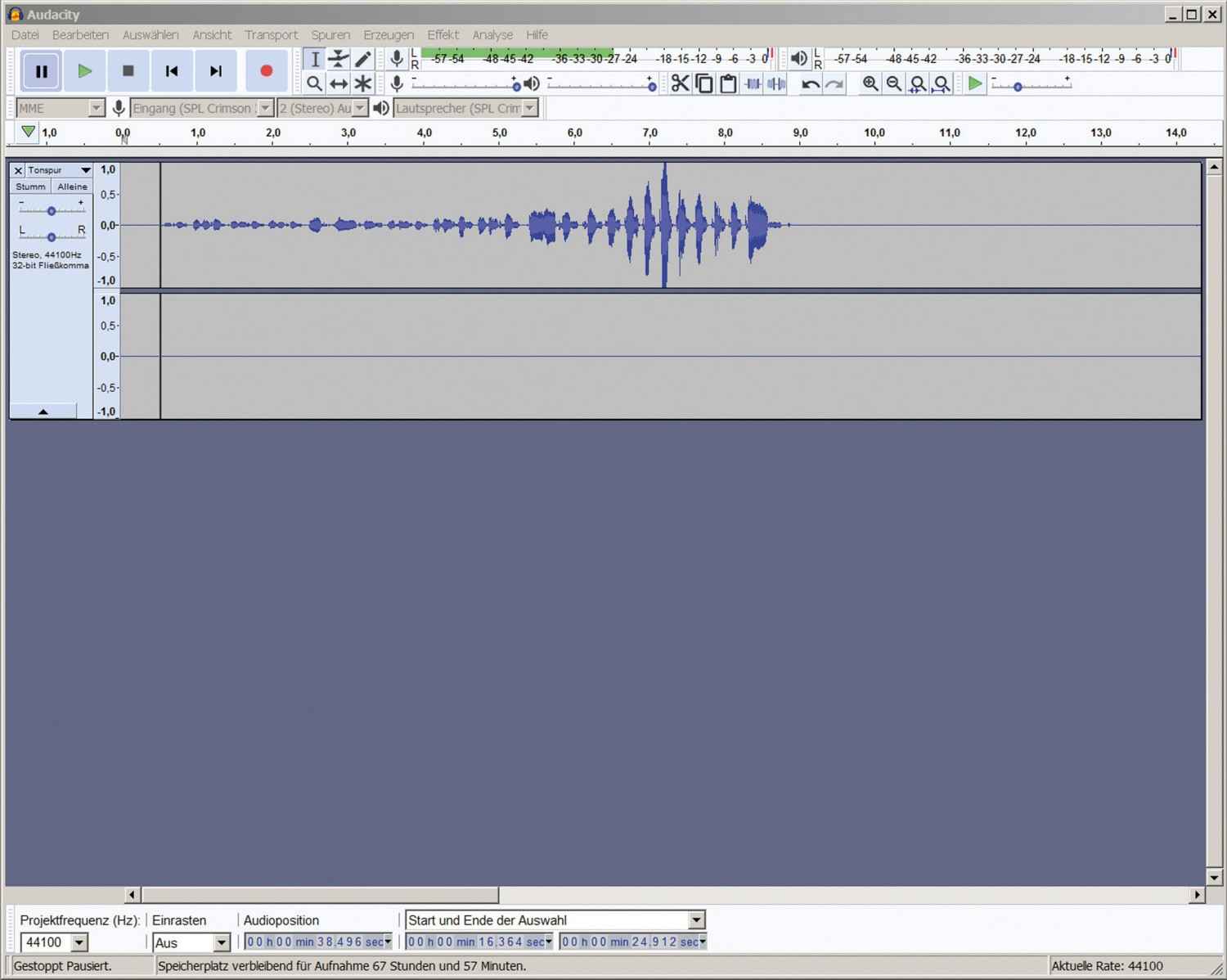Adjust the playback volume slider

point(652,85)
